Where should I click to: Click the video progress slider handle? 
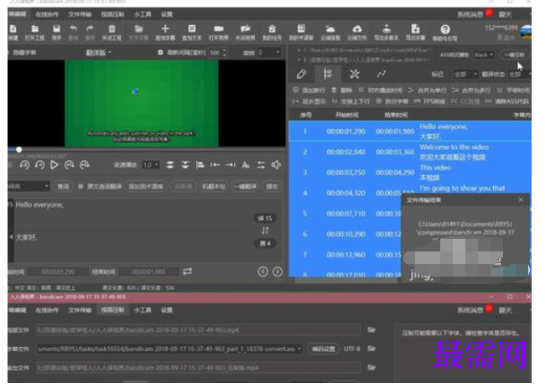(19, 149)
